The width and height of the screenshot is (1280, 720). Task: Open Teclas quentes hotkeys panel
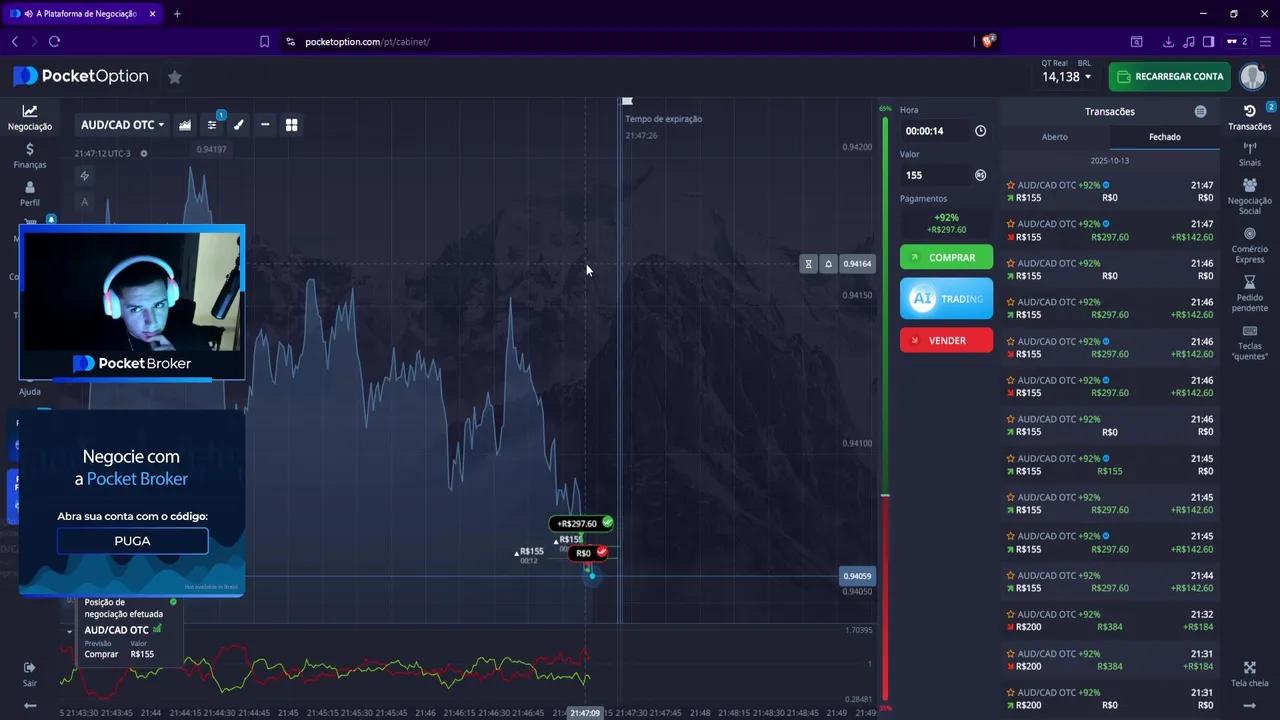(x=1250, y=343)
